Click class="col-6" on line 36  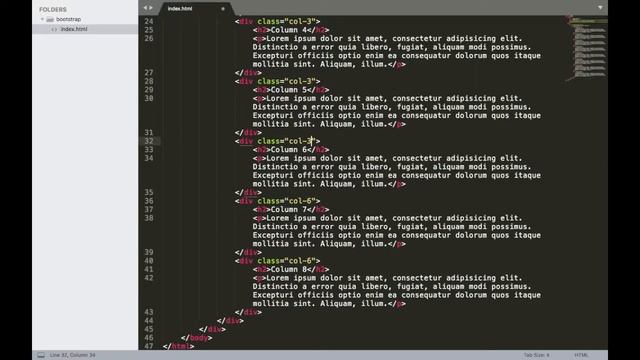click(x=286, y=201)
